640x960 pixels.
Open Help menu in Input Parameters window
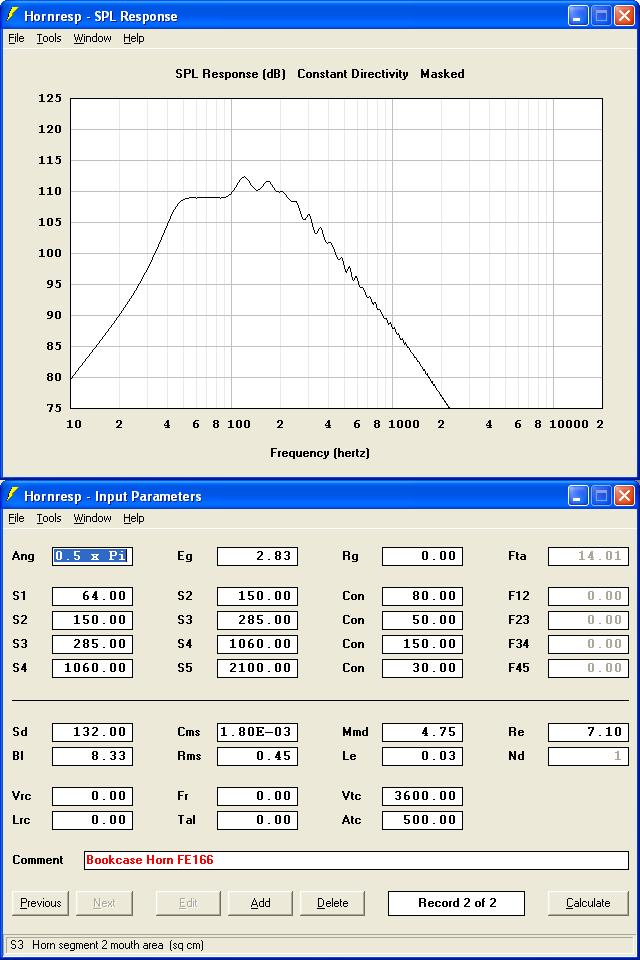tap(134, 518)
